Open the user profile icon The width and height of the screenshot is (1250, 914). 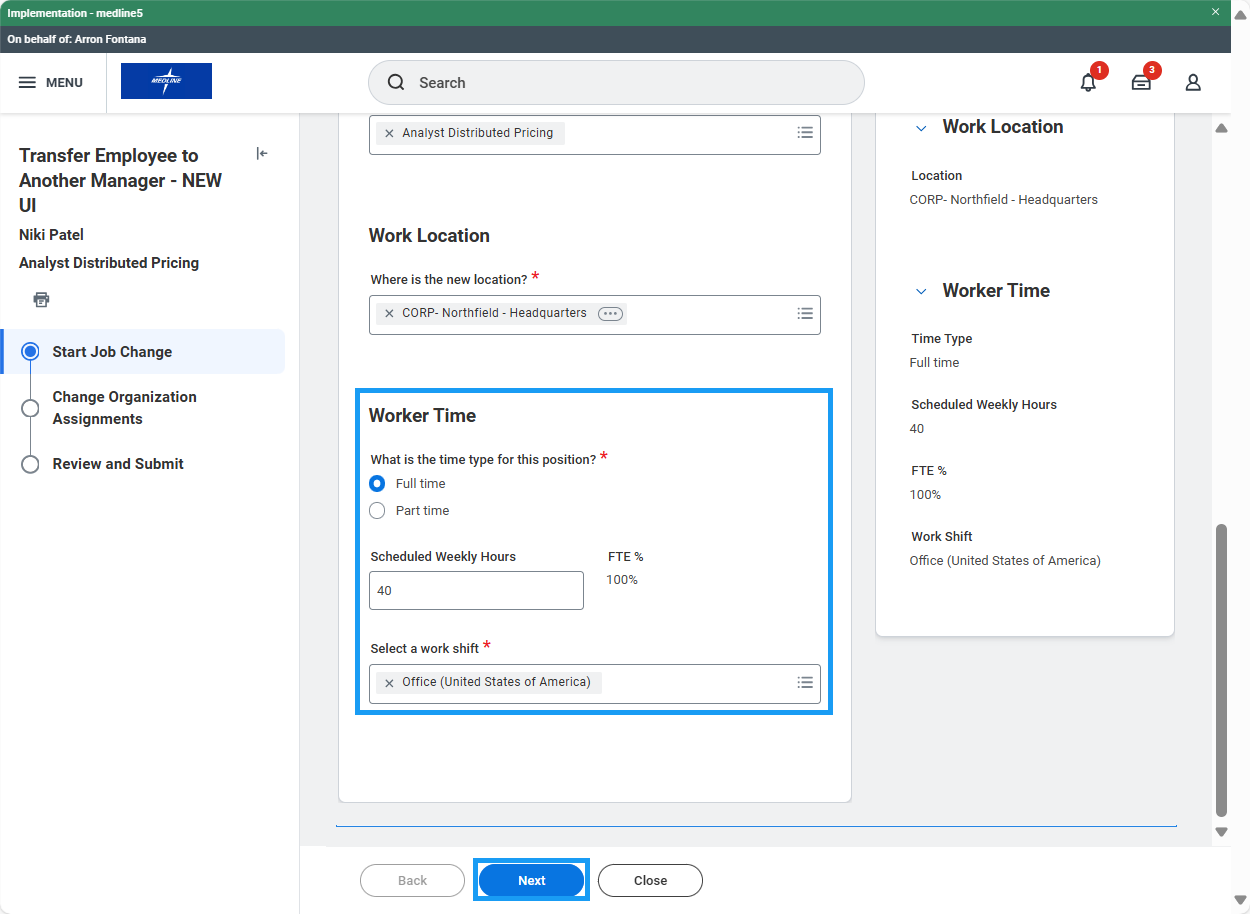(1193, 83)
